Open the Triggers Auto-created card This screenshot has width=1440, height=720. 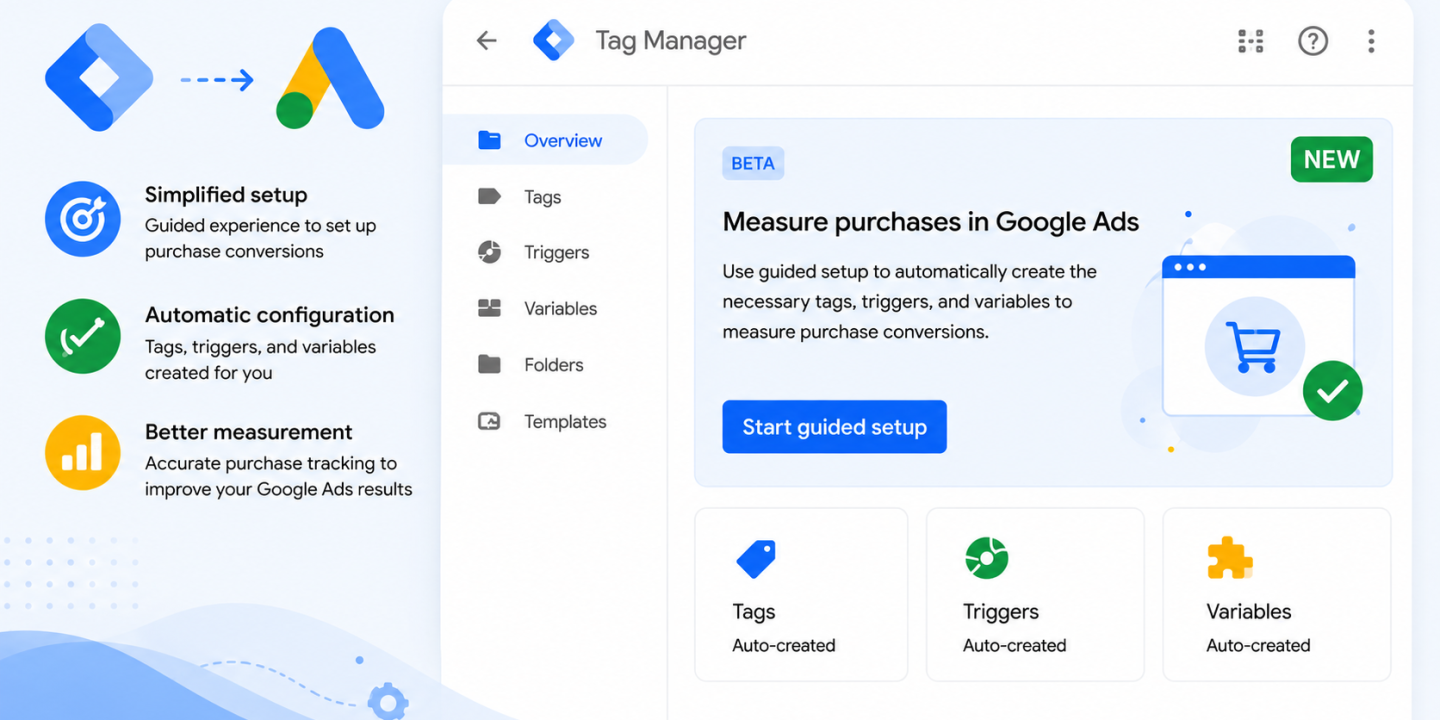(x=1035, y=594)
